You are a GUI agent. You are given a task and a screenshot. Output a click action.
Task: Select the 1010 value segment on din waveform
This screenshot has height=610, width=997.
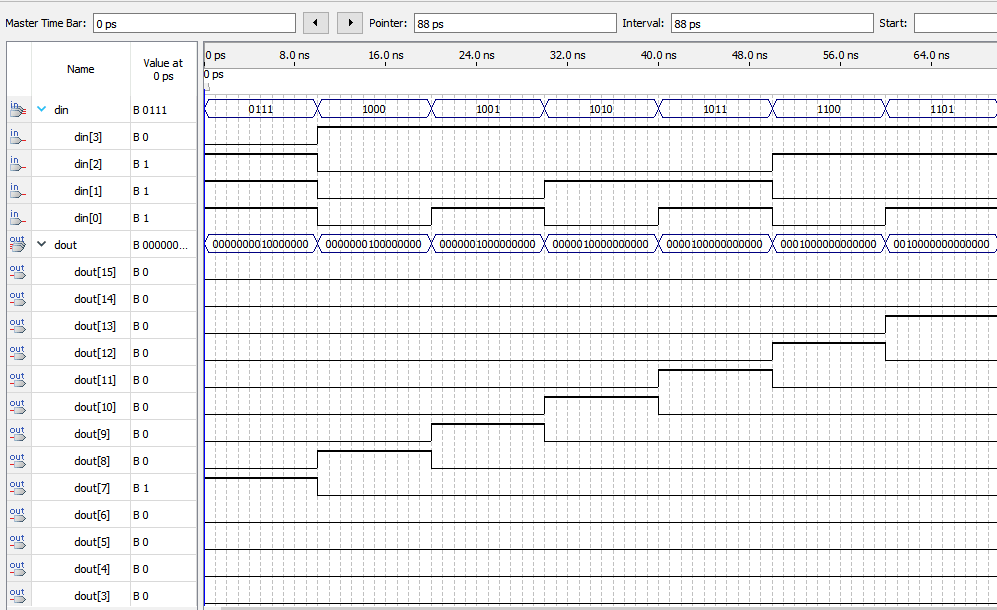[x=601, y=108]
